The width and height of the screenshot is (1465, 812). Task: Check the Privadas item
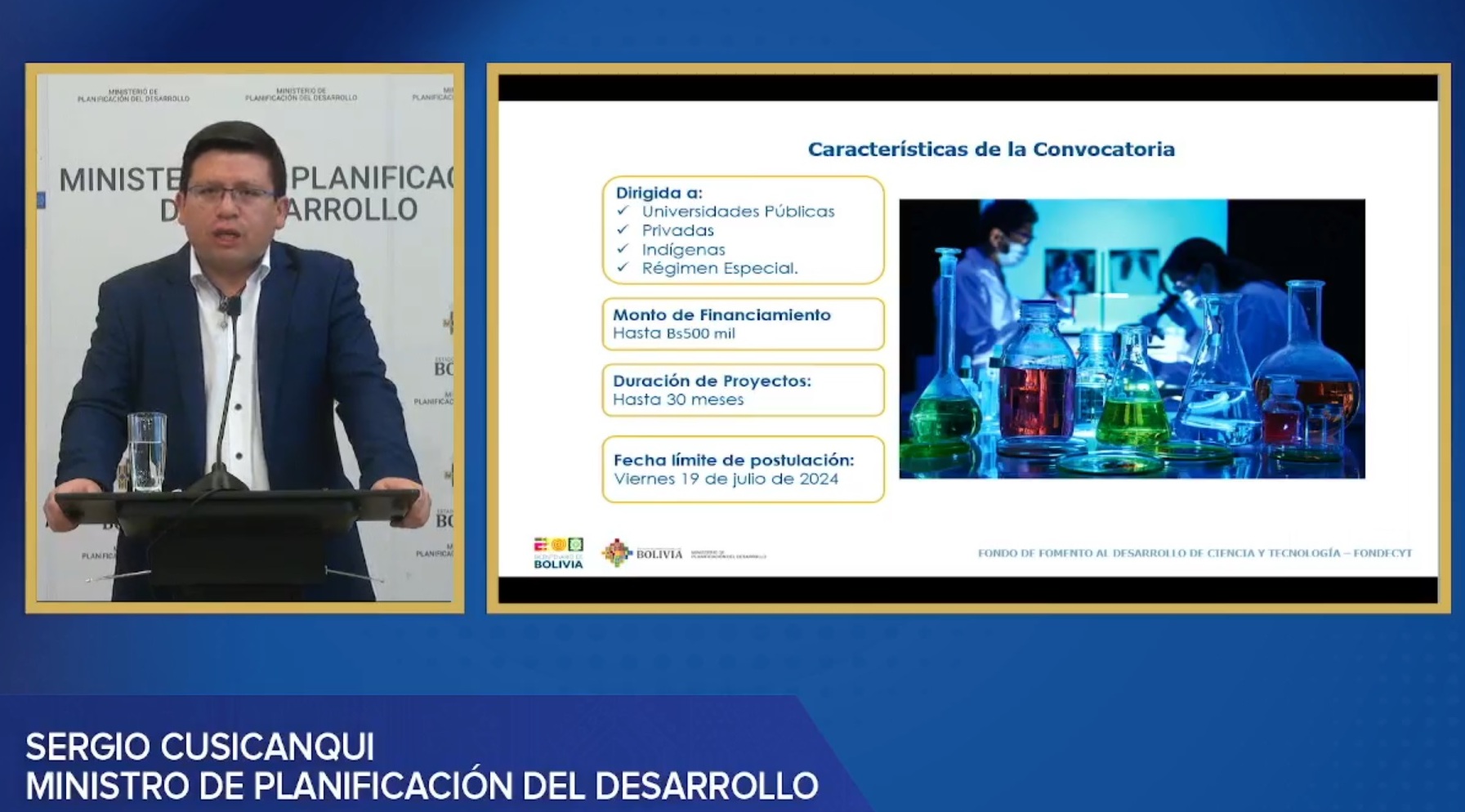click(678, 230)
